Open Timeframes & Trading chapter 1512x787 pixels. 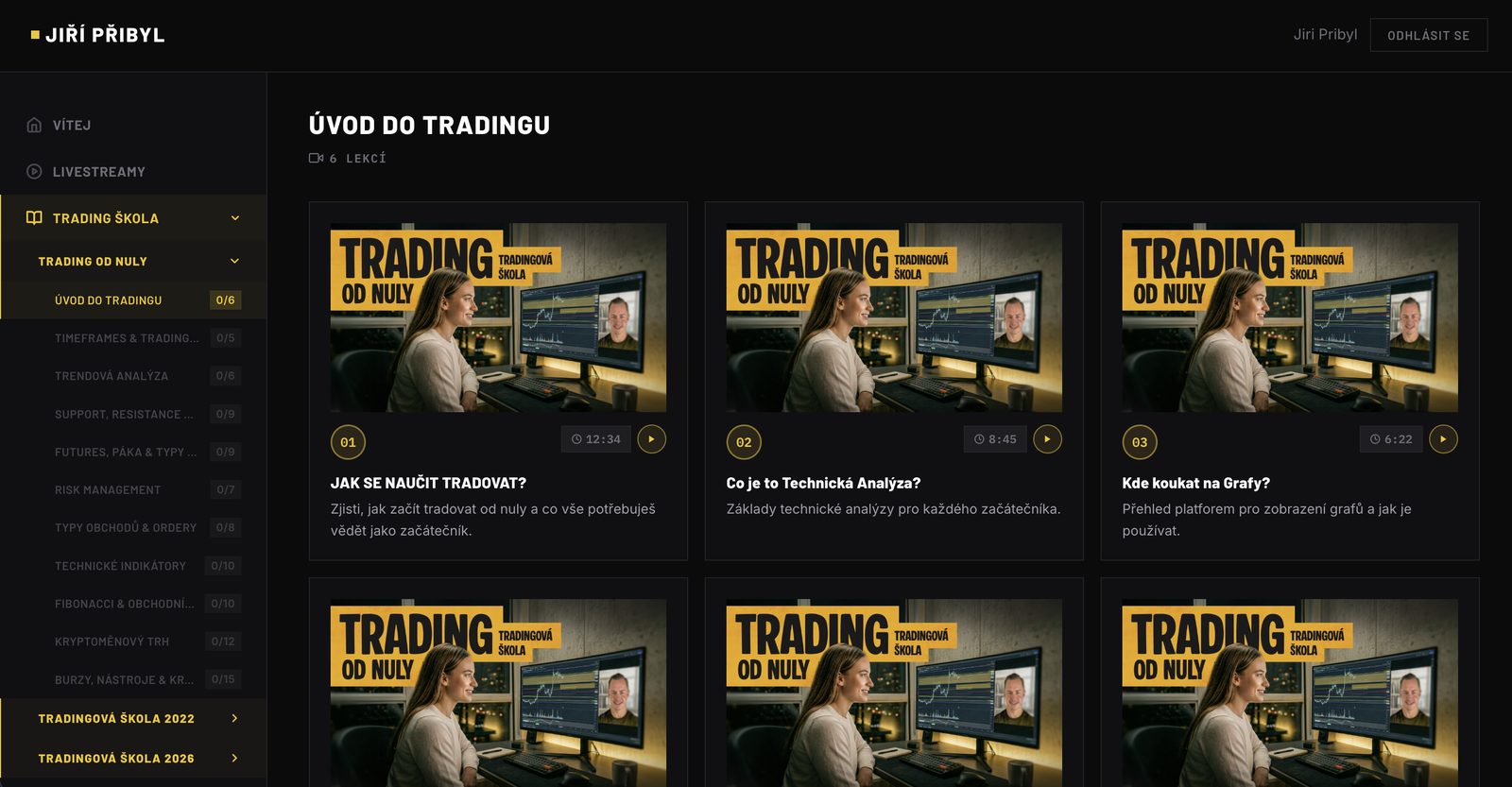[x=133, y=338]
